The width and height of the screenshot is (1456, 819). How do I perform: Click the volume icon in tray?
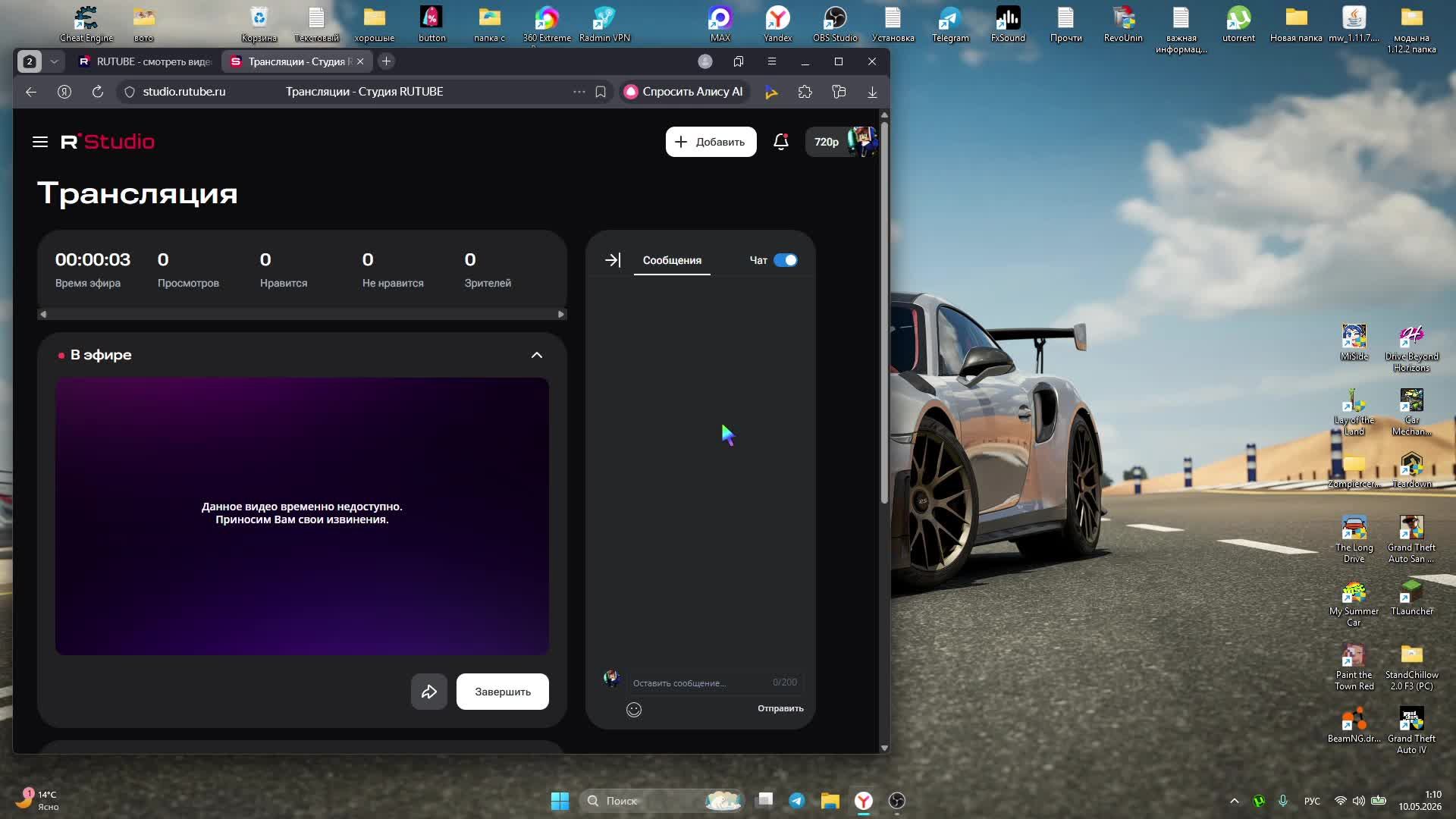click(1359, 801)
